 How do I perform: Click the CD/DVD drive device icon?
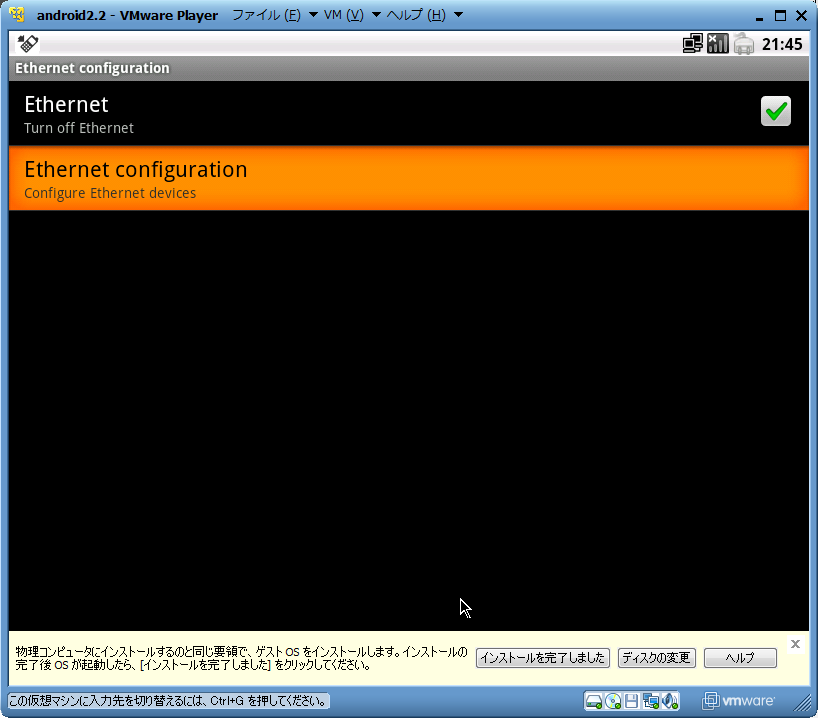point(613,701)
